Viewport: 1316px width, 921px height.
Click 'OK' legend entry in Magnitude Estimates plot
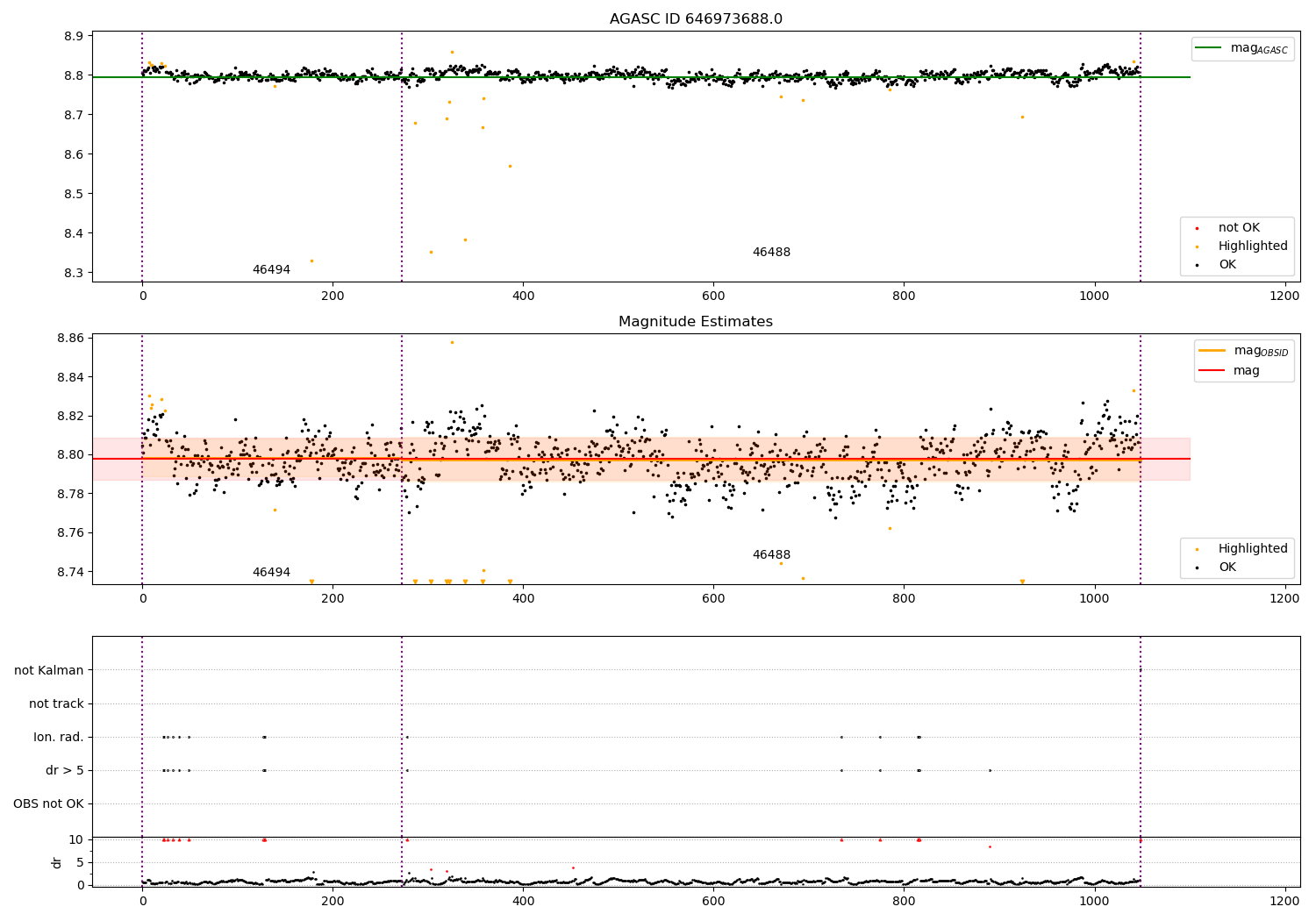click(1227, 568)
